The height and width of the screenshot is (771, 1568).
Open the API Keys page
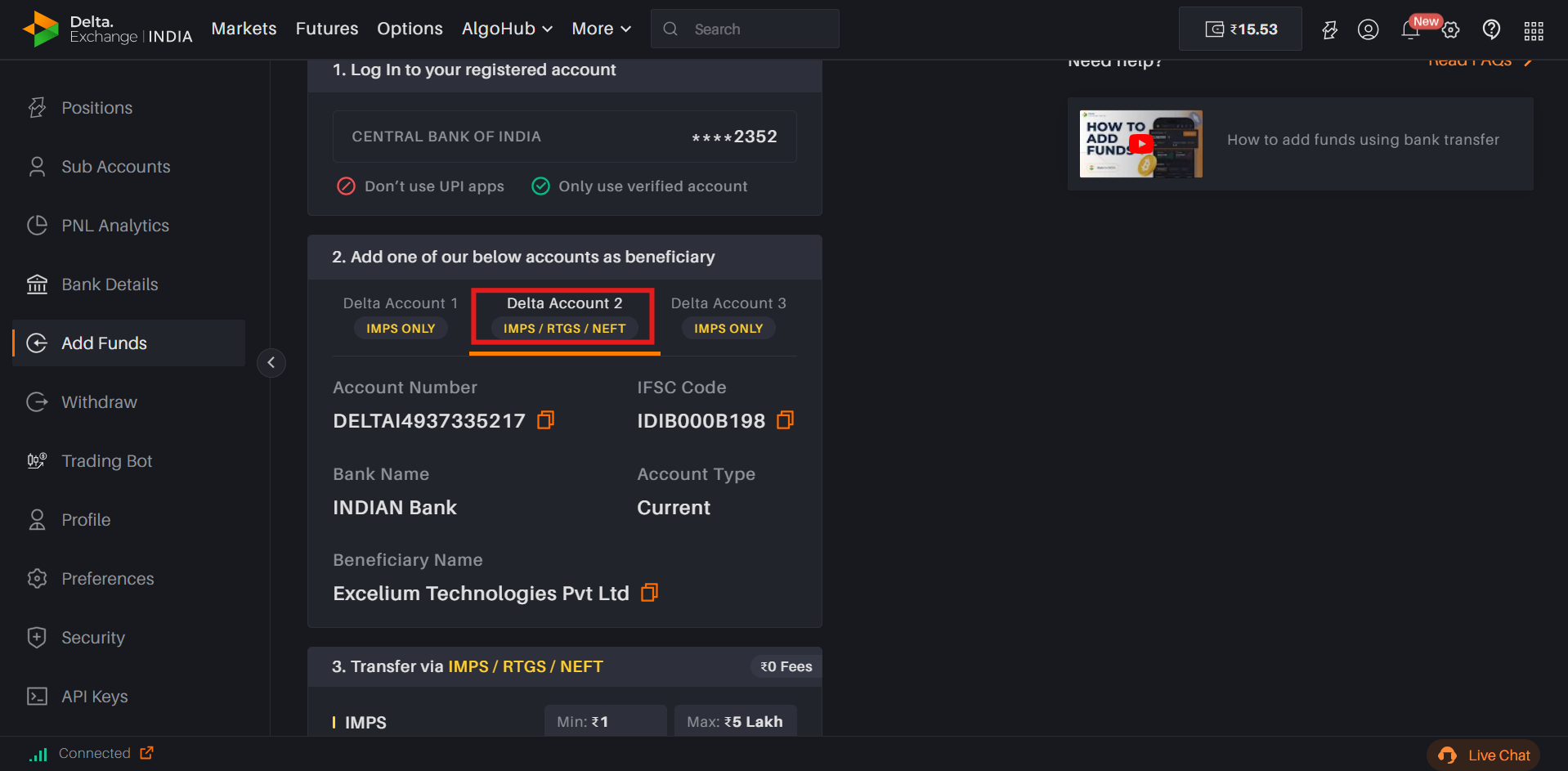95,697
